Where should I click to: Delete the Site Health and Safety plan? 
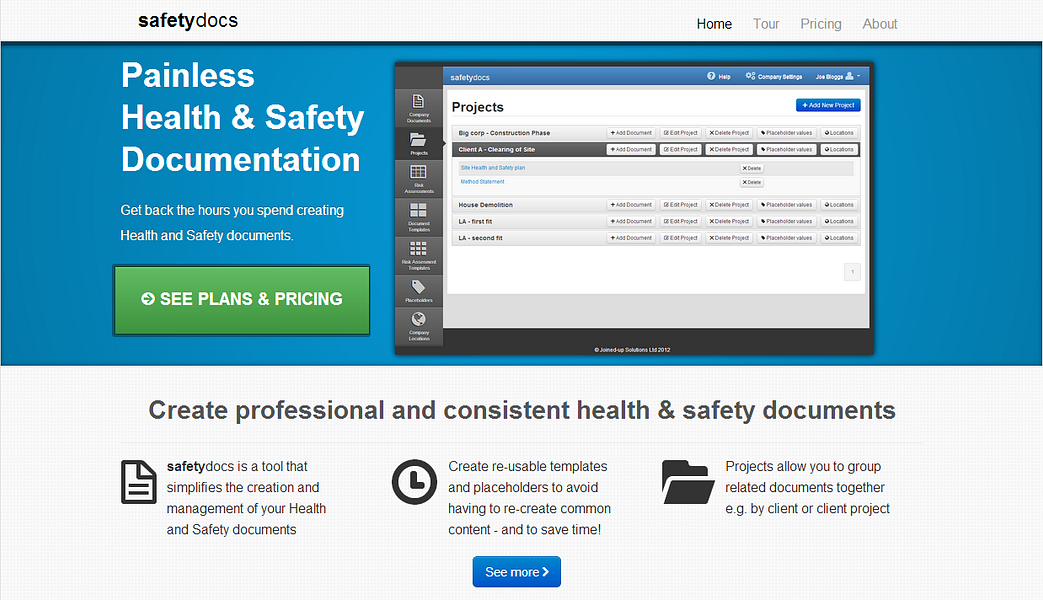pos(752,168)
